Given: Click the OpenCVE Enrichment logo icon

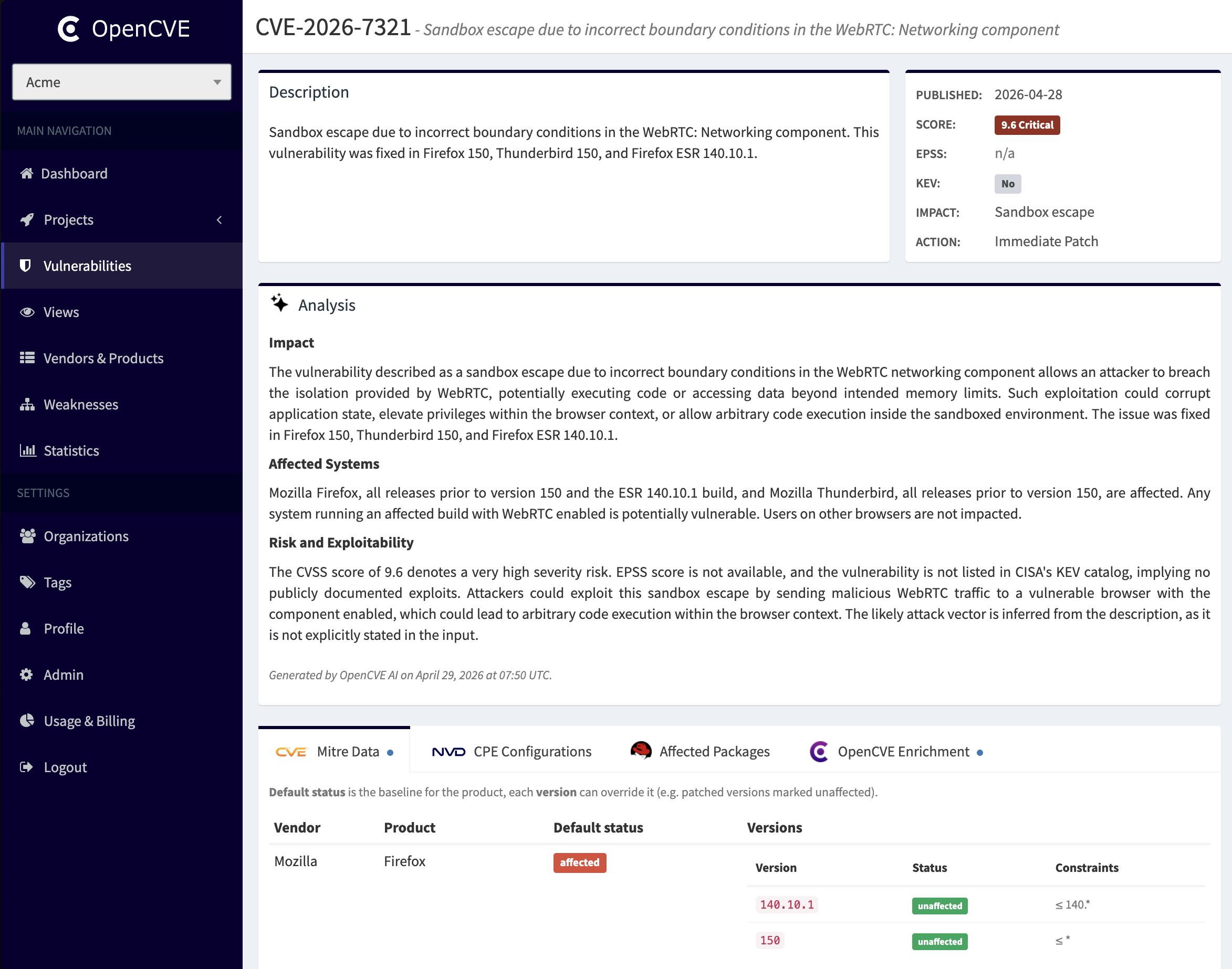Looking at the screenshot, I should coord(819,752).
